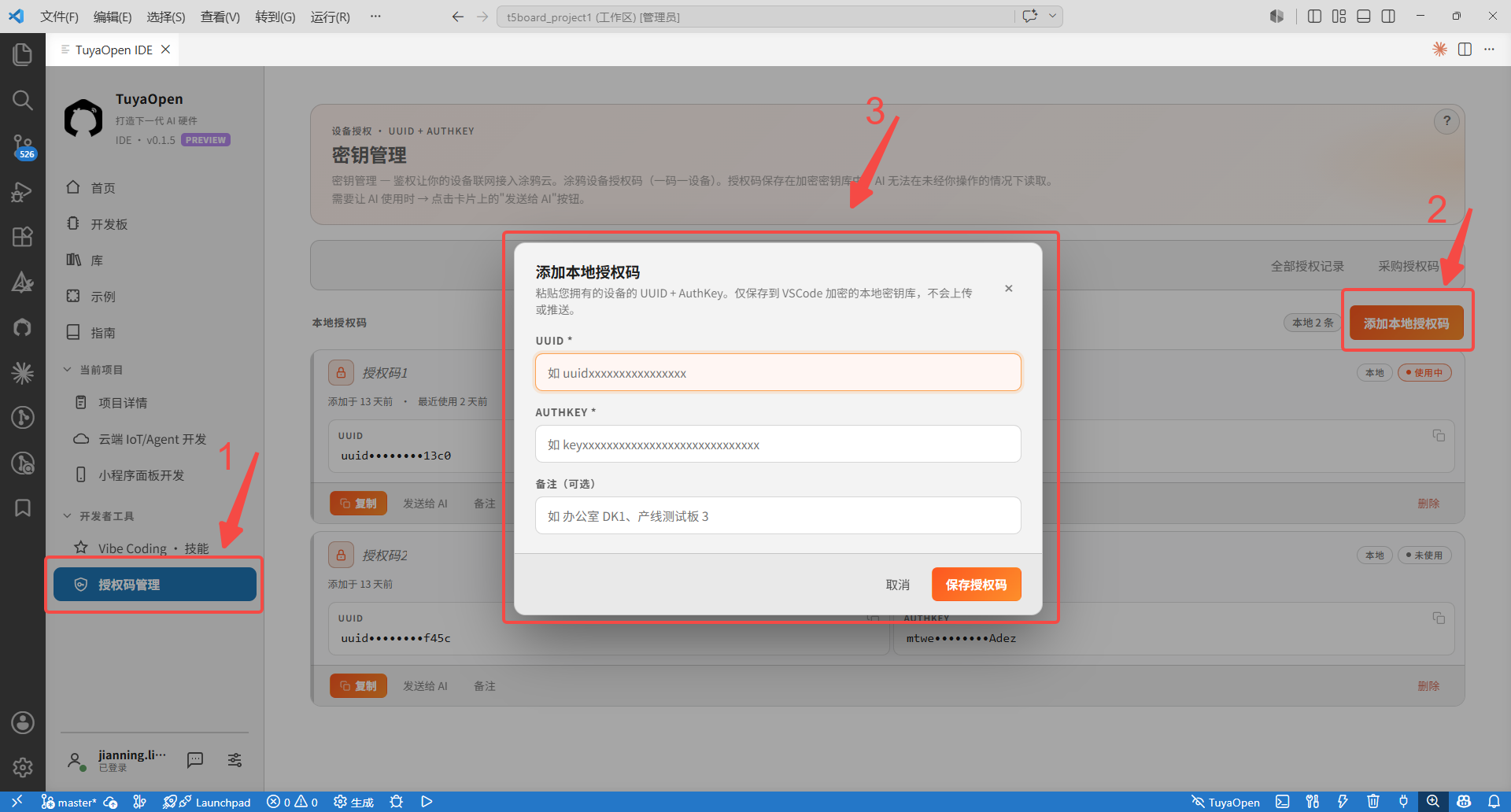
Task: Open 查看 menu
Action: click(x=220, y=17)
